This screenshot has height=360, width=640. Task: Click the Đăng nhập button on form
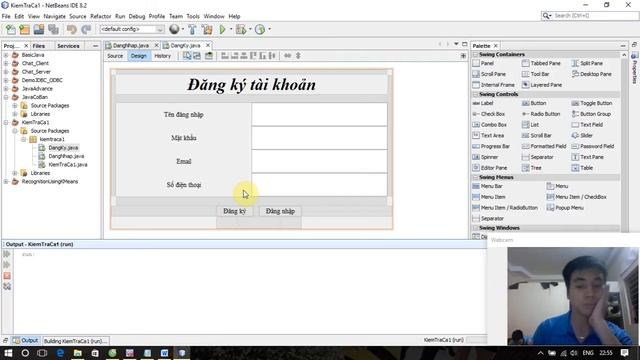pos(280,211)
